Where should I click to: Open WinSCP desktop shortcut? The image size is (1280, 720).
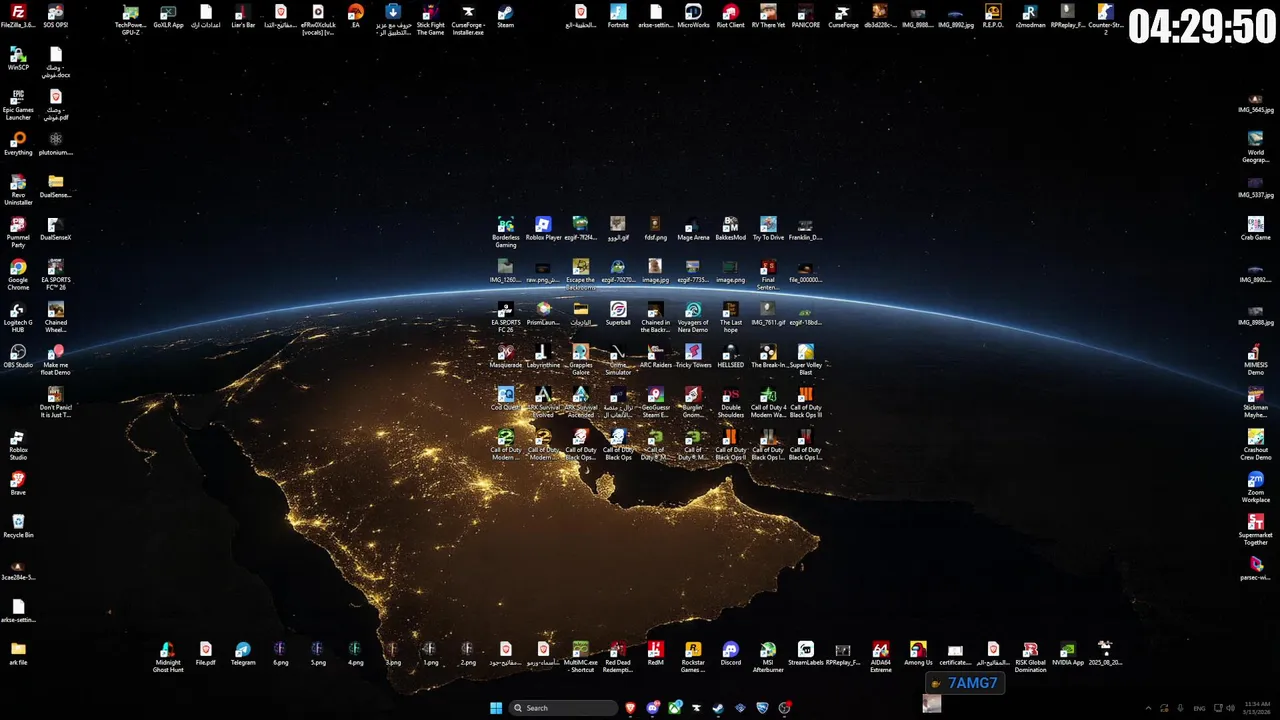[18, 58]
